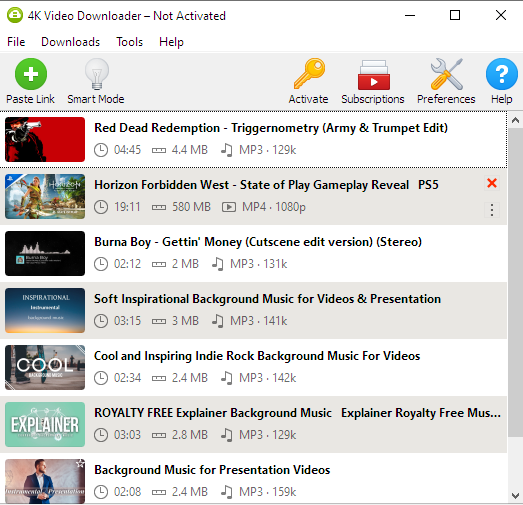
Task: Click scrollbar down arrow
Action: click(515, 496)
